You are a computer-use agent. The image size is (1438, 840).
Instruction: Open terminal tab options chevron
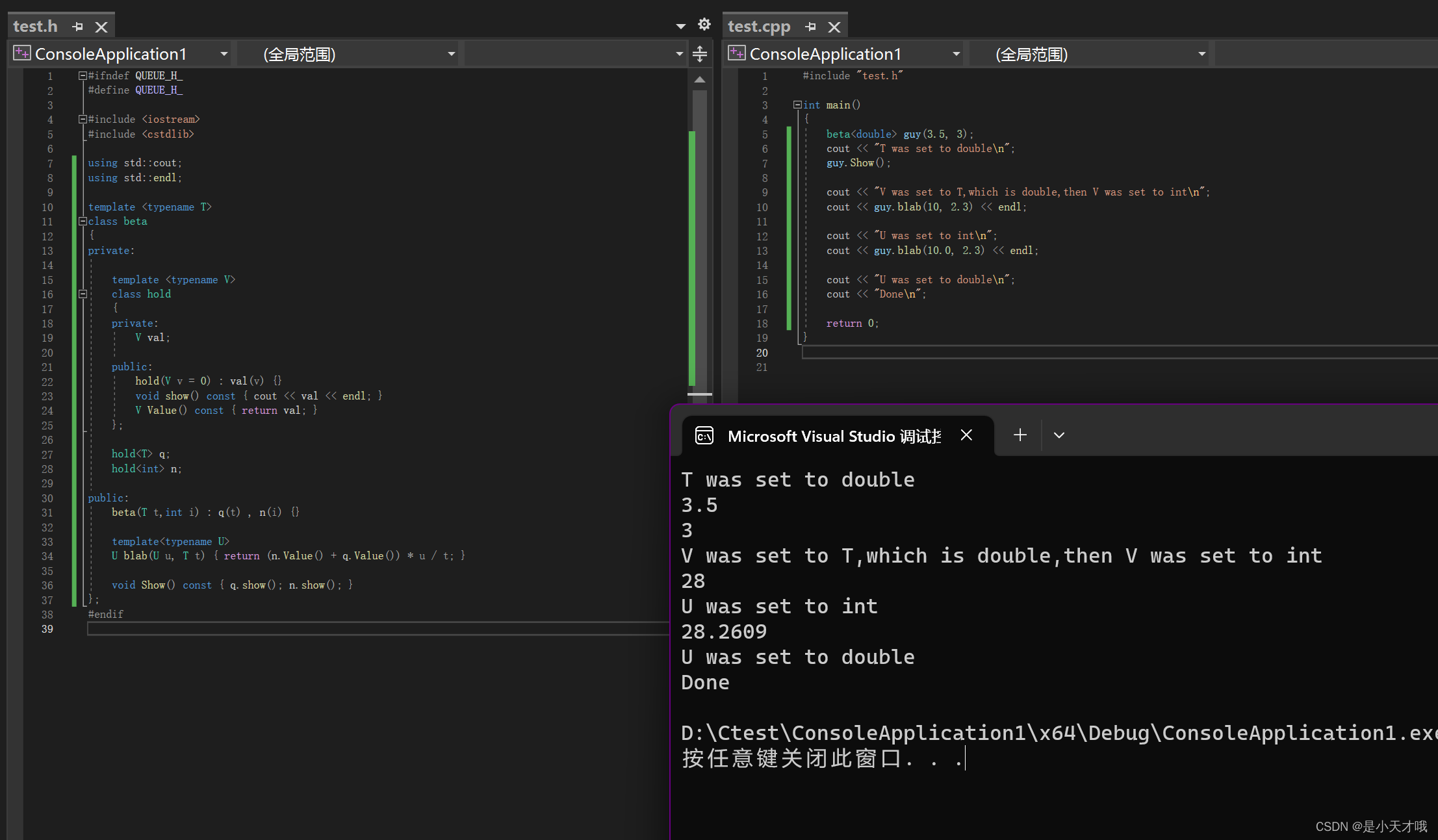(1059, 435)
